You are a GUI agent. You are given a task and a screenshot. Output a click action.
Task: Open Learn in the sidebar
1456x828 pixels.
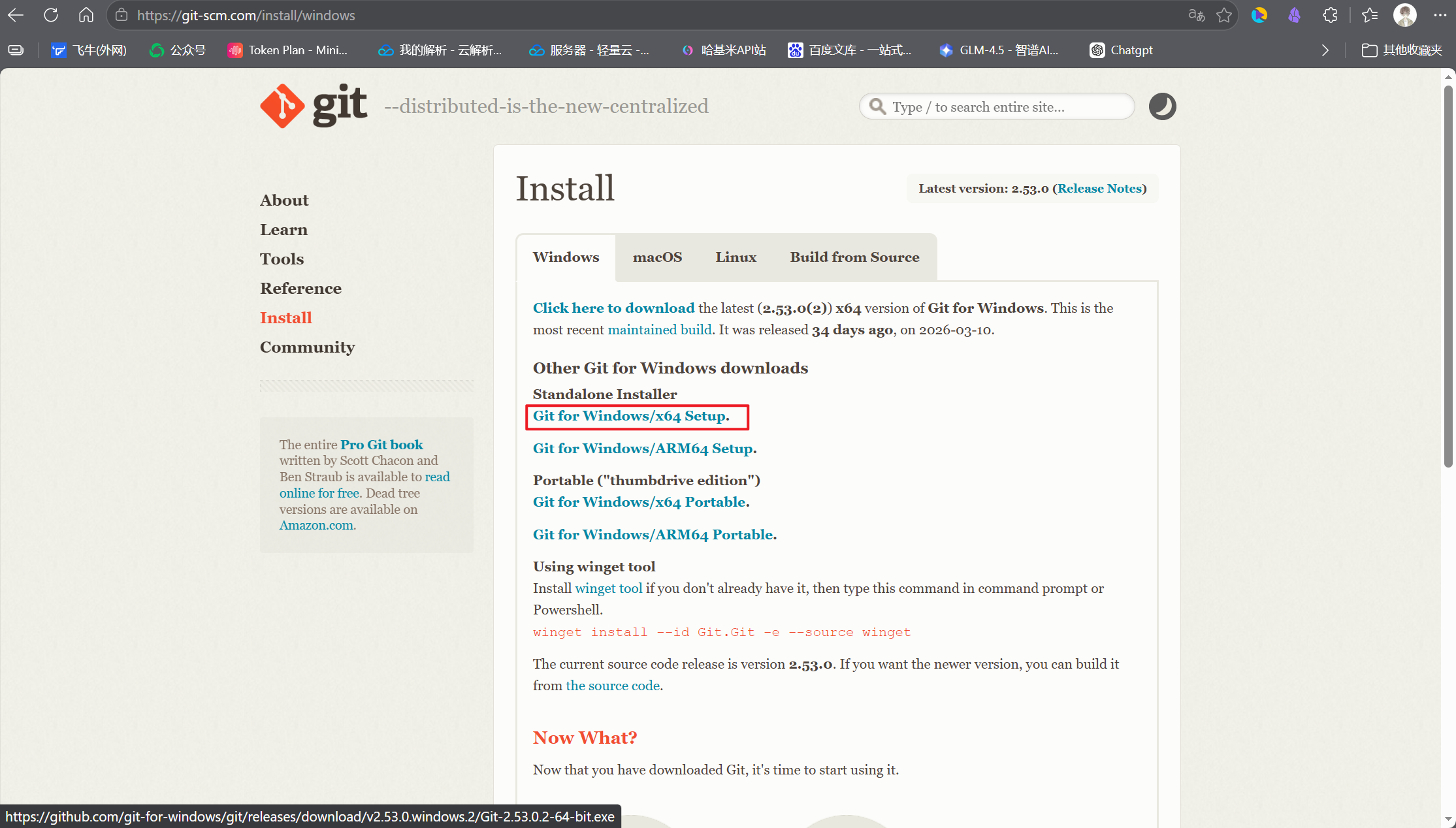(x=283, y=230)
